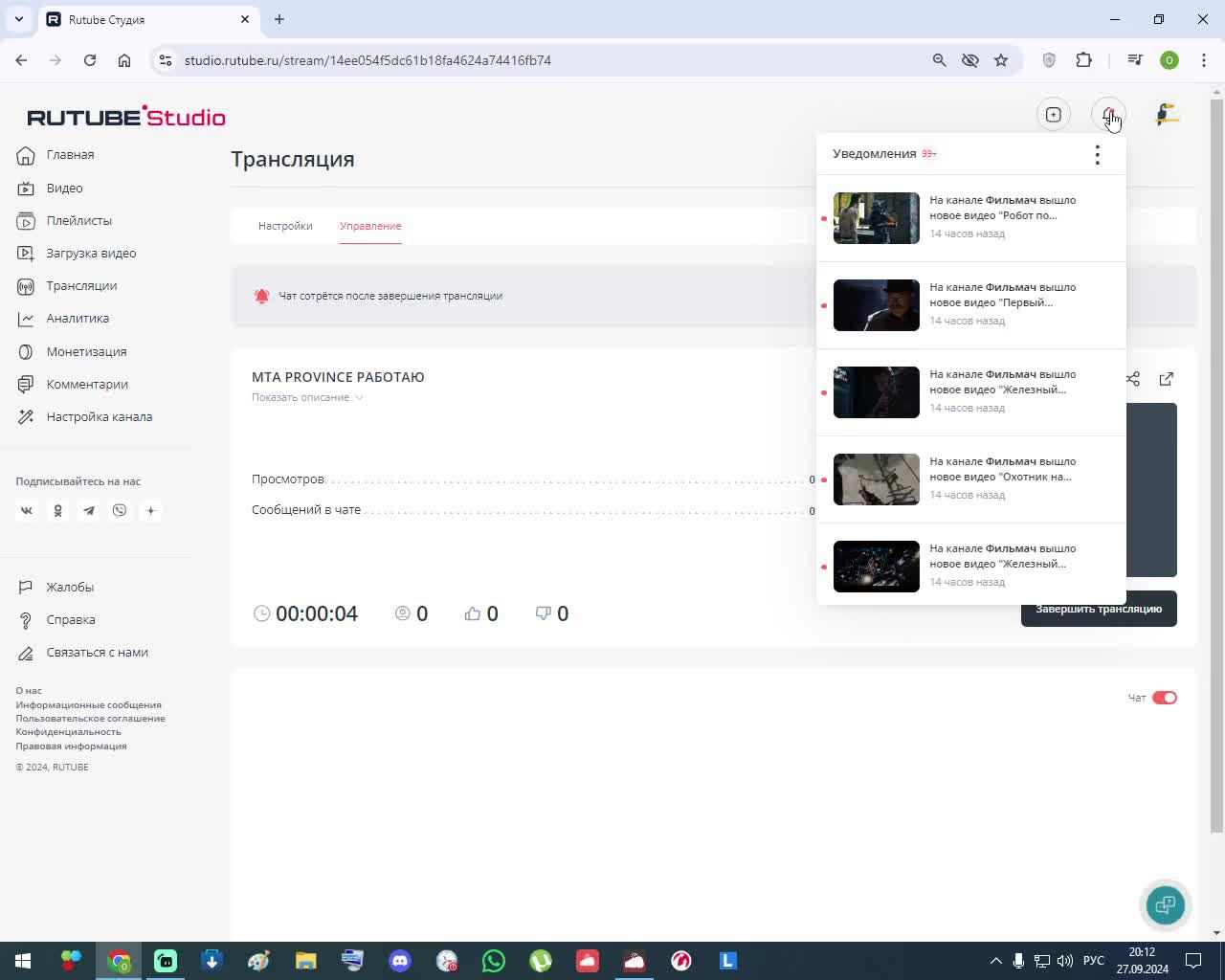Open the Windows Start menu
This screenshot has height=980, width=1225.
tap(23, 961)
